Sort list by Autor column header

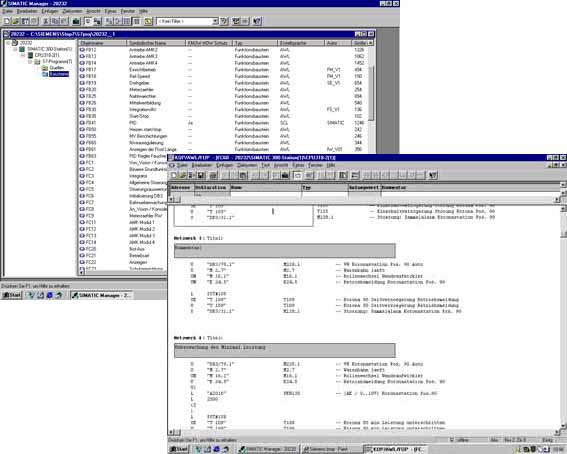338,43
